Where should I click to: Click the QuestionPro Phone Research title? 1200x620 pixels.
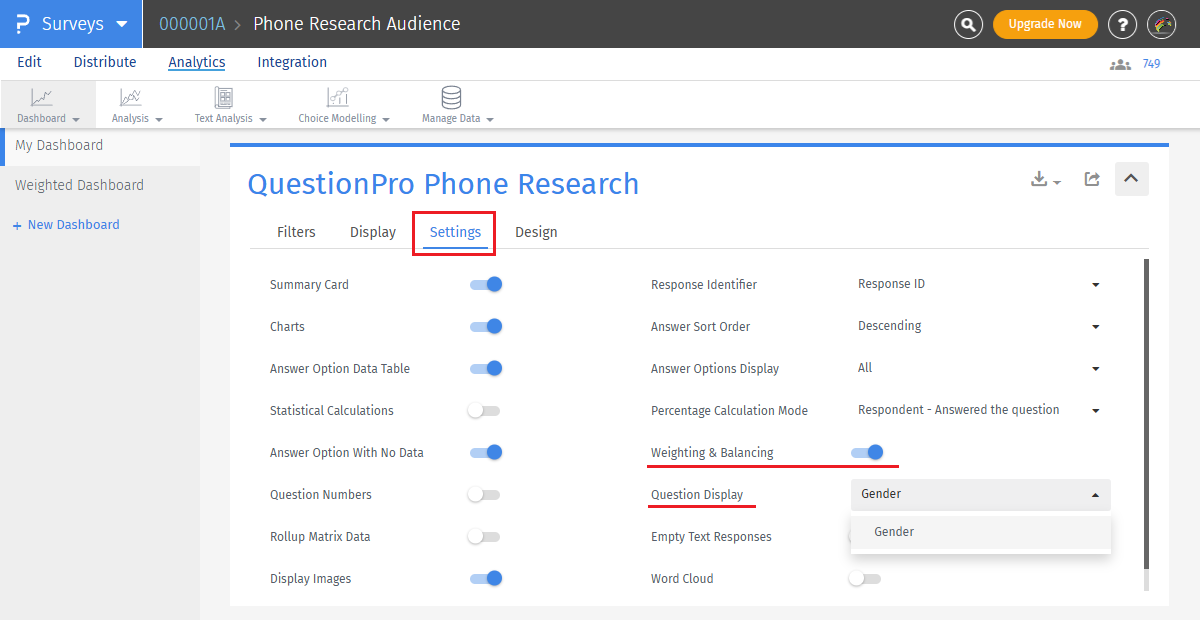[443, 184]
